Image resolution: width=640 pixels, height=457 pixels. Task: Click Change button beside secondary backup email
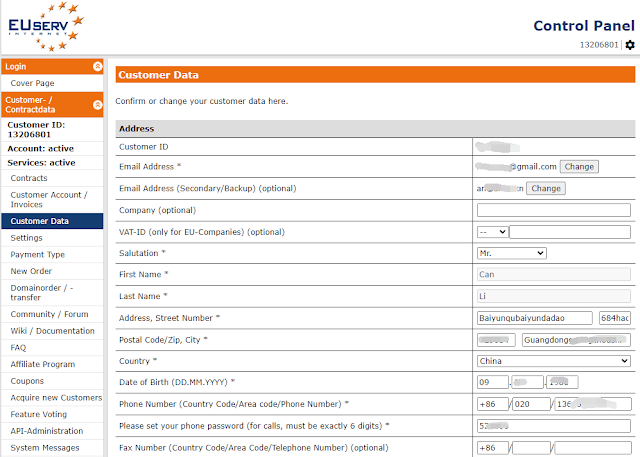coord(545,188)
